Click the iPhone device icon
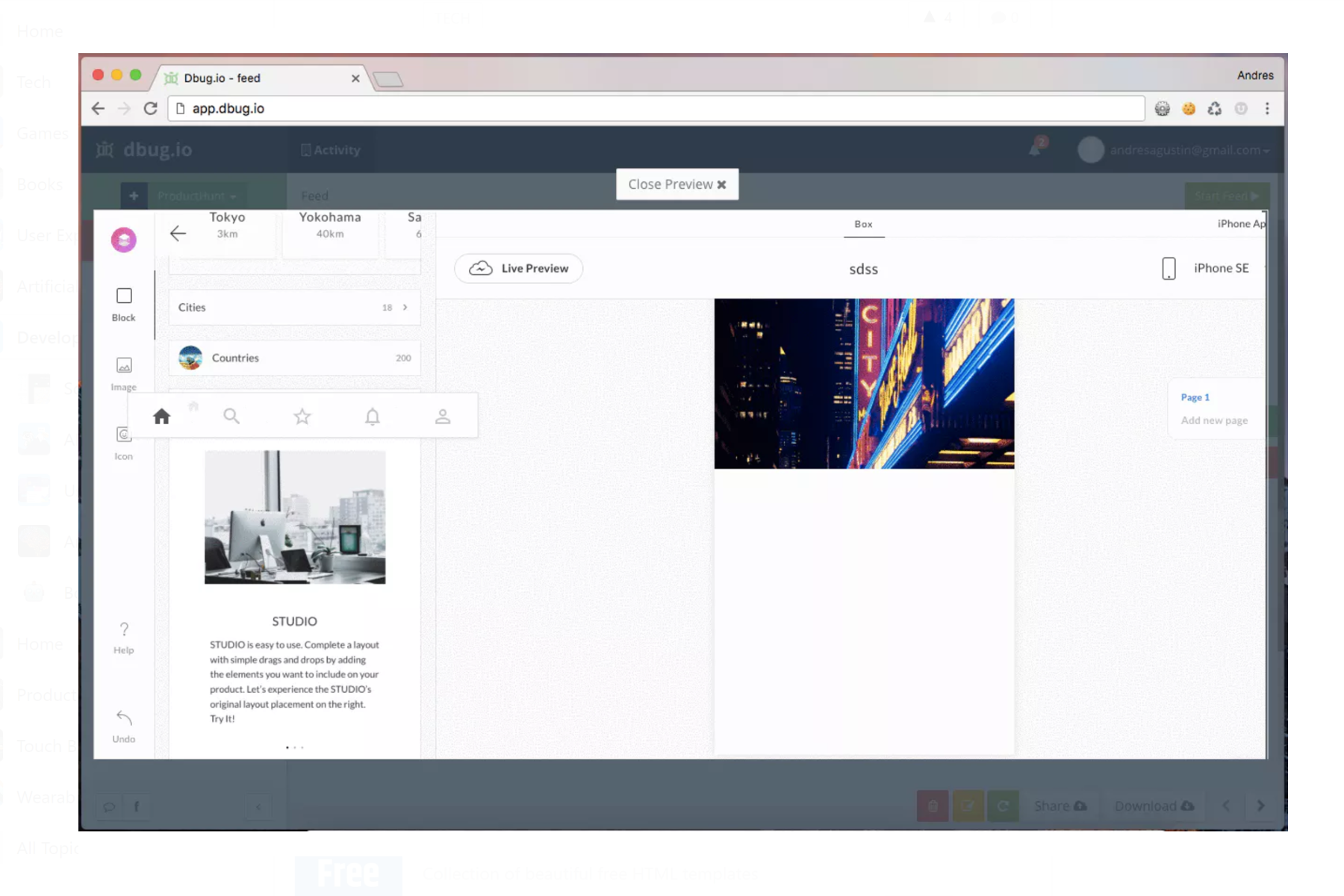Screen dimensions: 1344x896 click(1169, 268)
